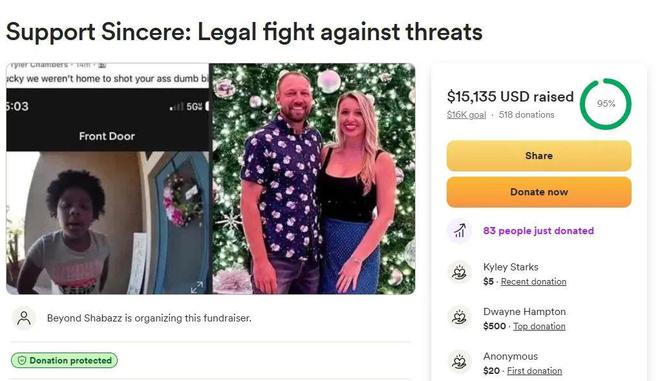The width and height of the screenshot is (660, 381).
Task: Click the fundraiser title heading
Action: [244, 32]
